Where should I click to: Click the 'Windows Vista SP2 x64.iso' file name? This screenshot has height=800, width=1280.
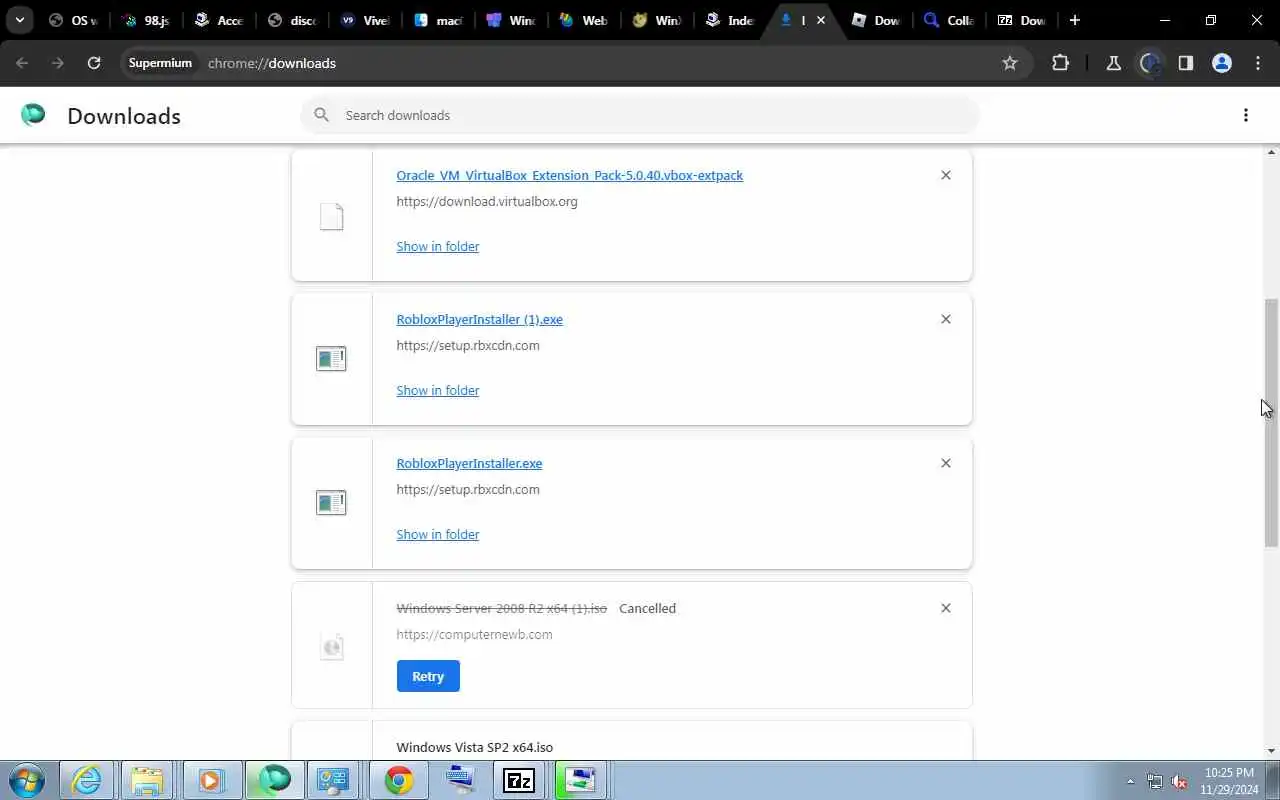pyautogui.click(x=474, y=747)
